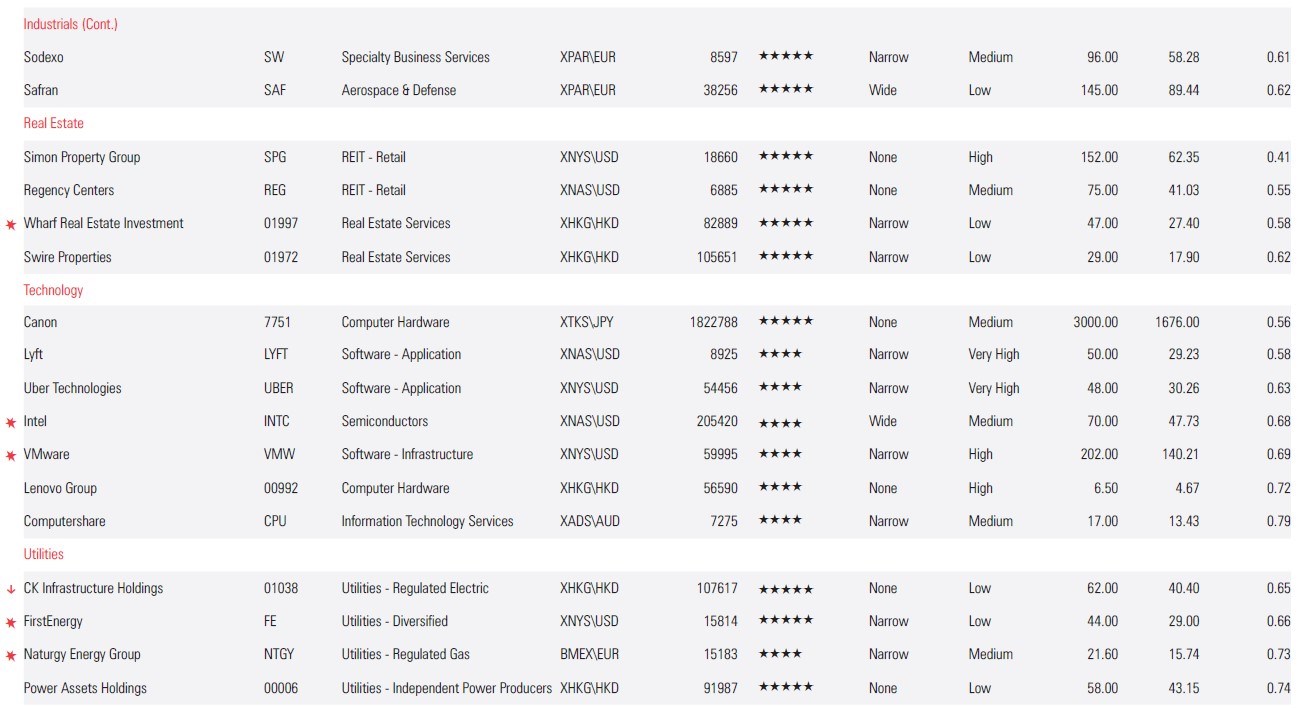This screenshot has width=1300, height=709.
Task: Click the four-star rating in the Lyft row
Action: click(780, 355)
